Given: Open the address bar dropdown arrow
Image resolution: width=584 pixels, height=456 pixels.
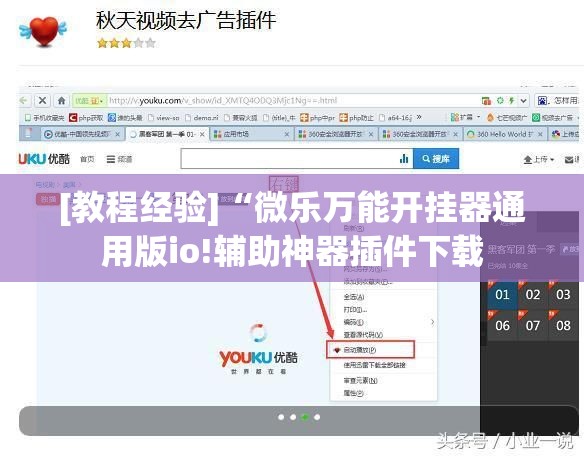Looking at the screenshot, I should coord(524,101).
